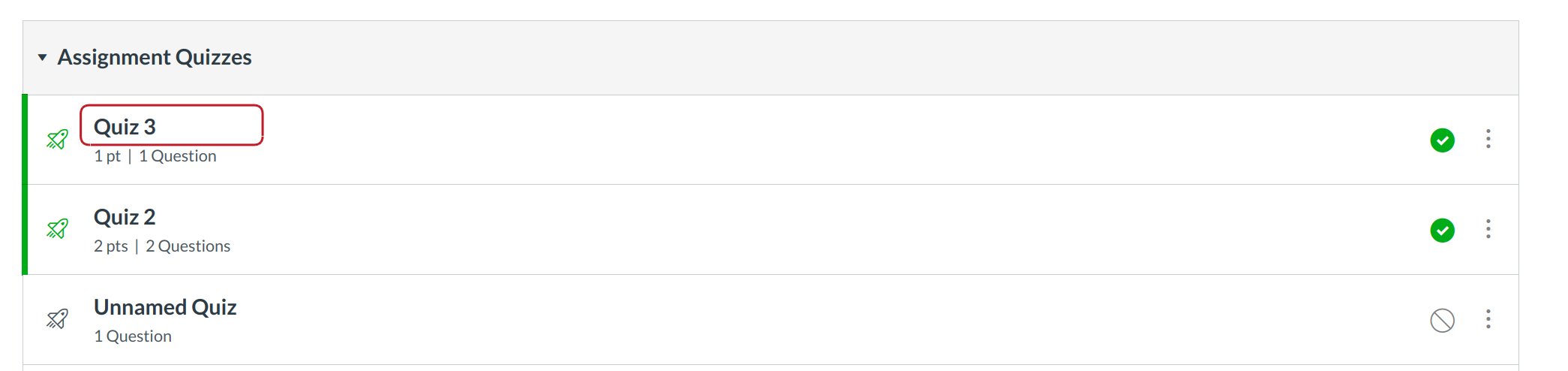Viewport: 1568px width, 371px height.
Task: Click the rocket icon beside Quiz 2
Action: [58, 229]
